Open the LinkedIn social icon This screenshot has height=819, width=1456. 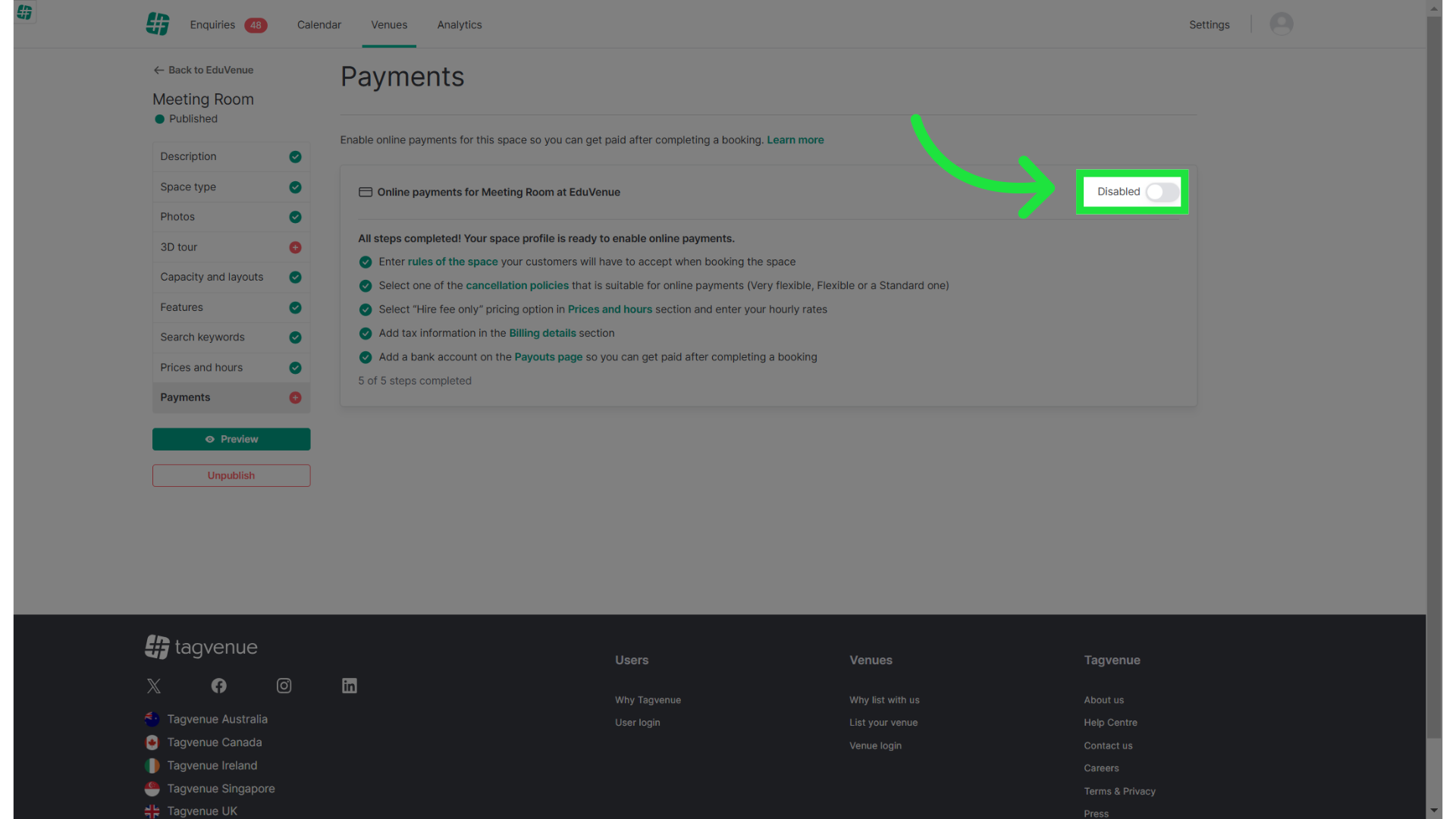[x=349, y=686]
